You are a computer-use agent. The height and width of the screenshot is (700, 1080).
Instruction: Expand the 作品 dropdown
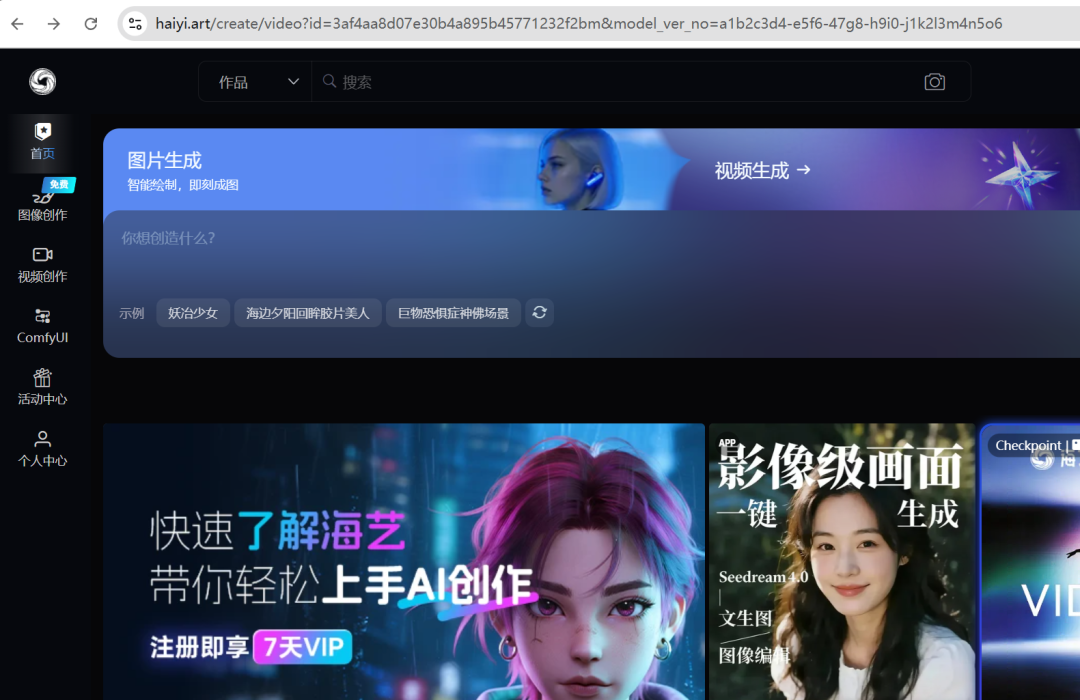(255, 81)
